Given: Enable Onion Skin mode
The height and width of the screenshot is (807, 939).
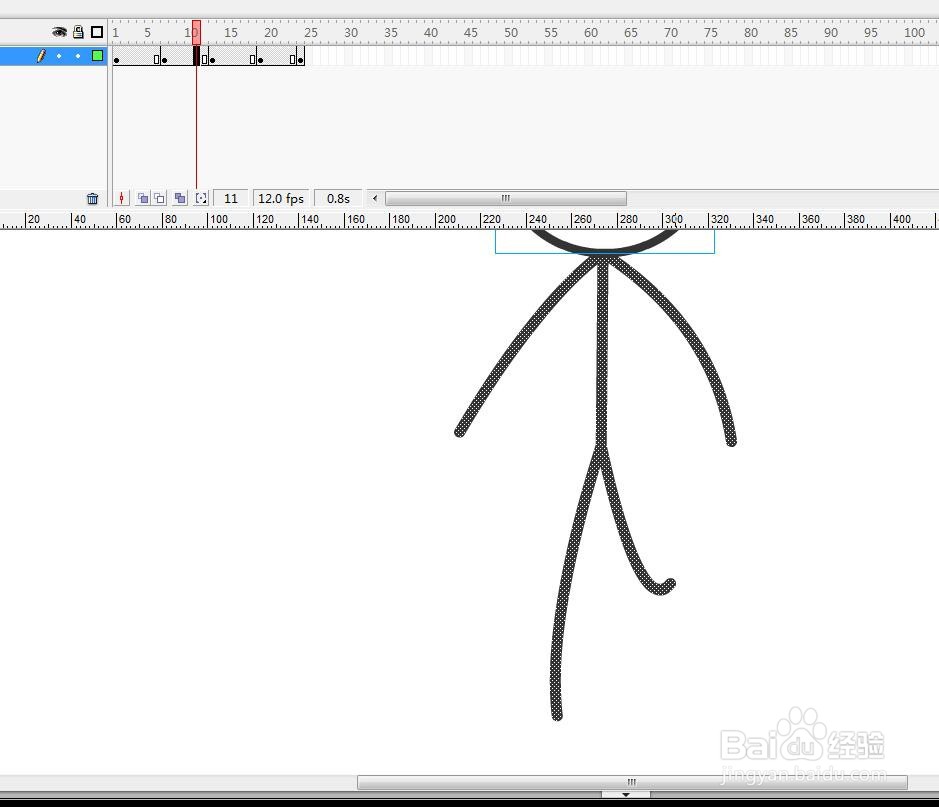Looking at the screenshot, I should [143, 198].
